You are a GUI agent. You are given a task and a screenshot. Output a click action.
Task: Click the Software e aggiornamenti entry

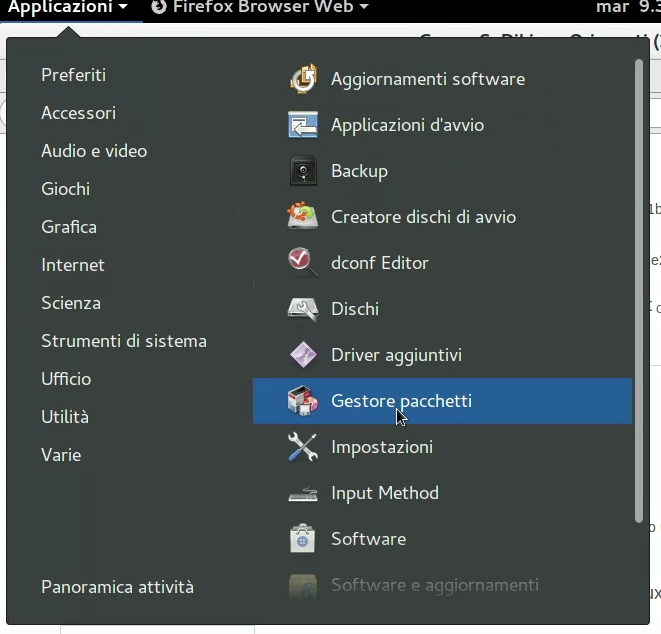tap(434, 585)
